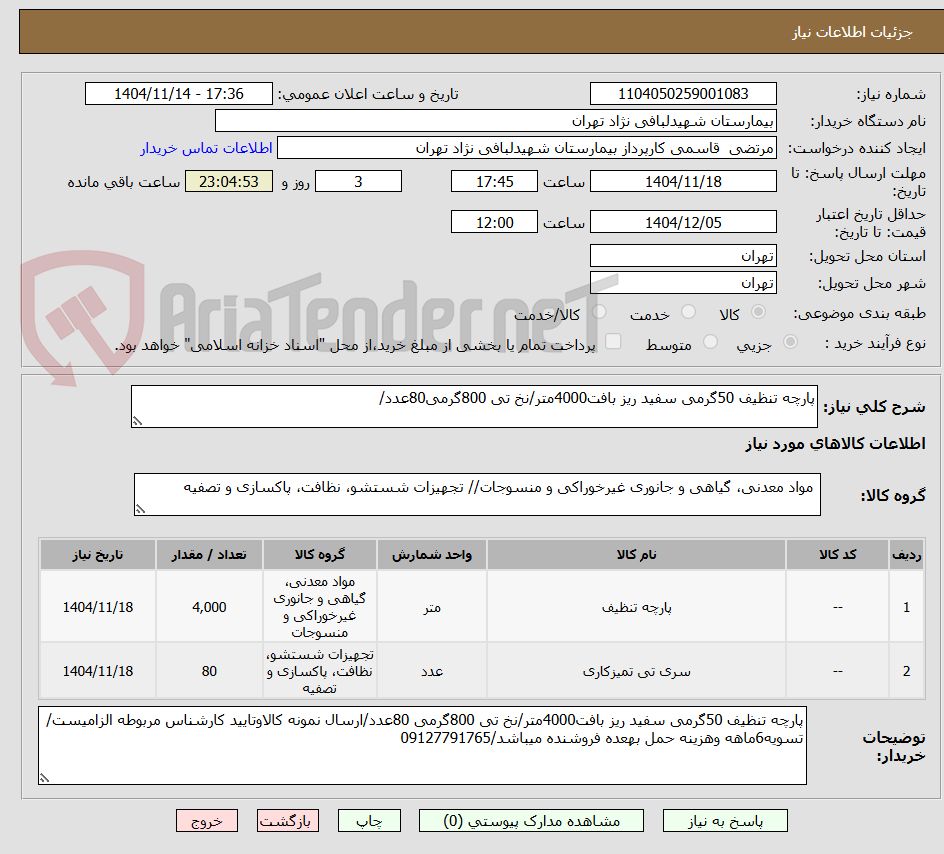Click the row 2 date 1404/11/18 cell
The height and width of the screenshot is (854, 944).
(98, 671)
